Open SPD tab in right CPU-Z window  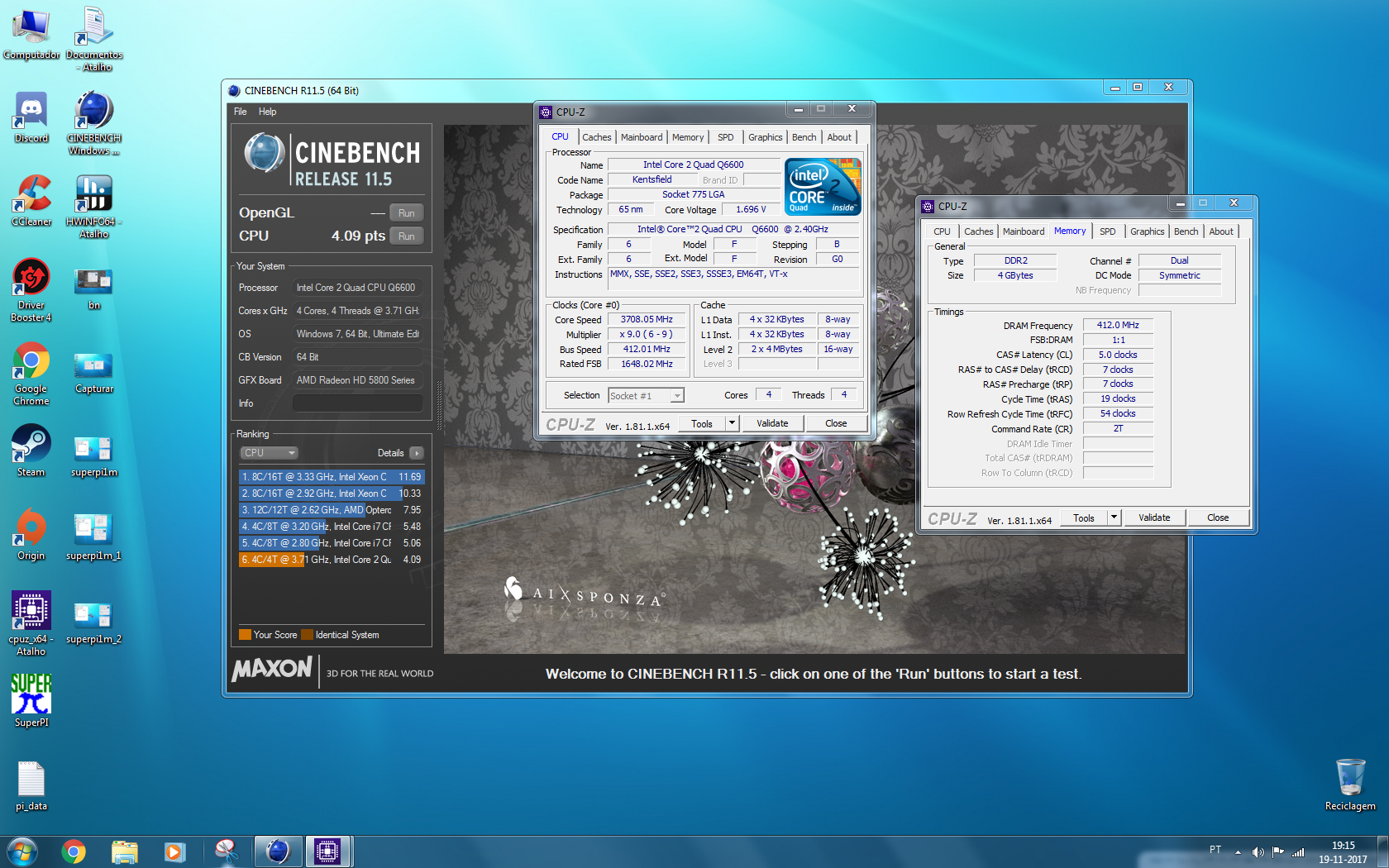[1108, 231]
